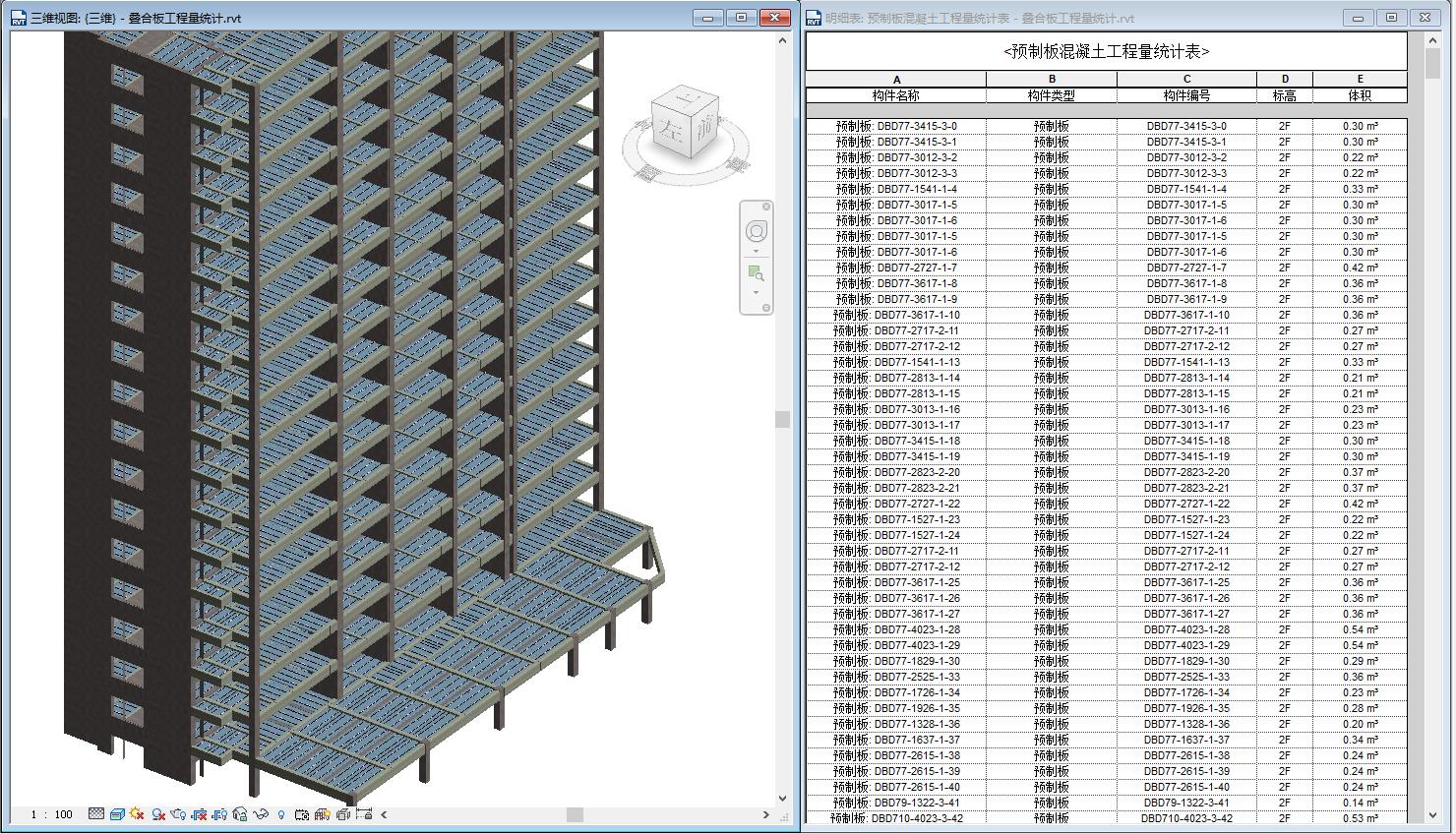Click the 构件编号 header cell

(x=1186, y=95)
